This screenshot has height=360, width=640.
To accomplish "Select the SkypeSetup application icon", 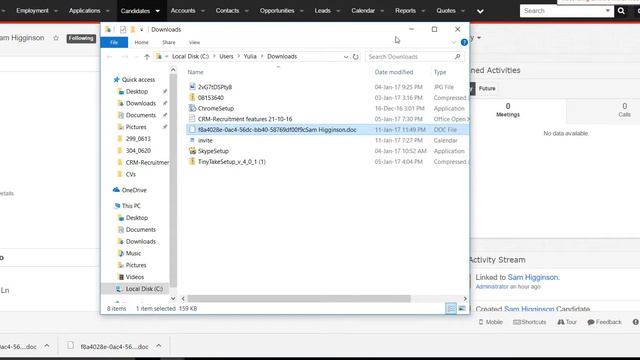I will 192,151.
